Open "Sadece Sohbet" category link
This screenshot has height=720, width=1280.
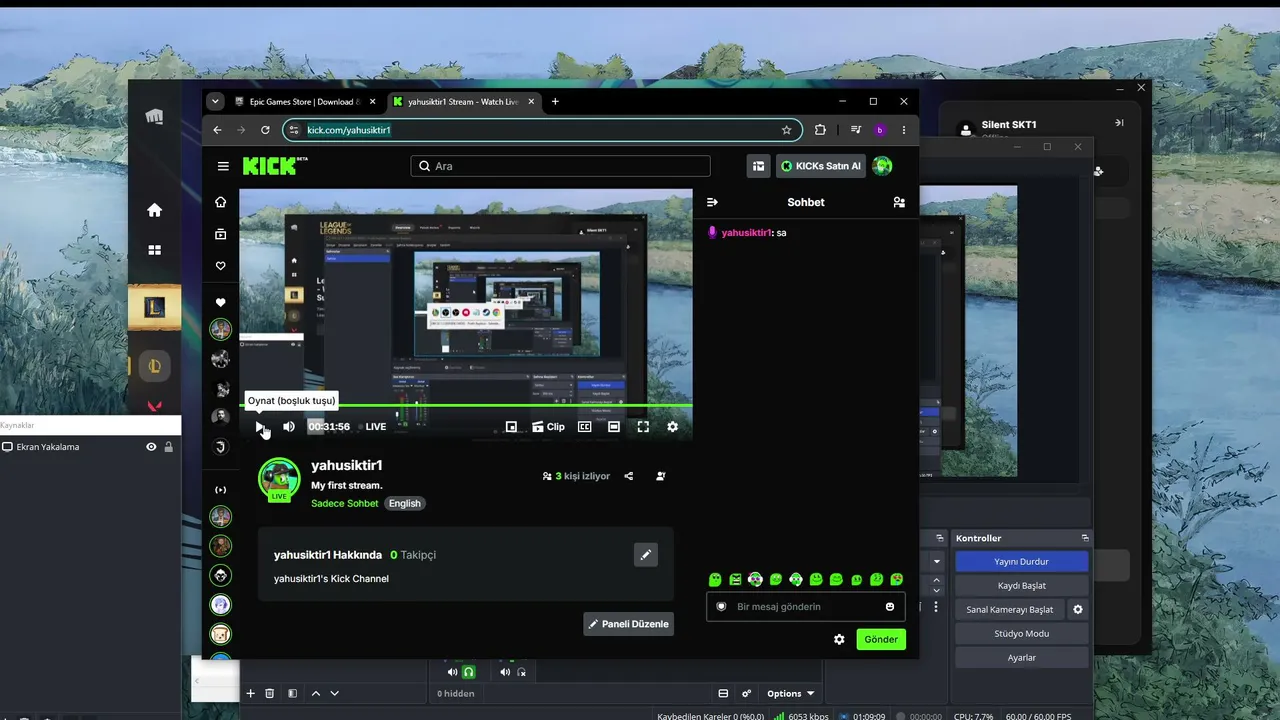click(345, 503)
